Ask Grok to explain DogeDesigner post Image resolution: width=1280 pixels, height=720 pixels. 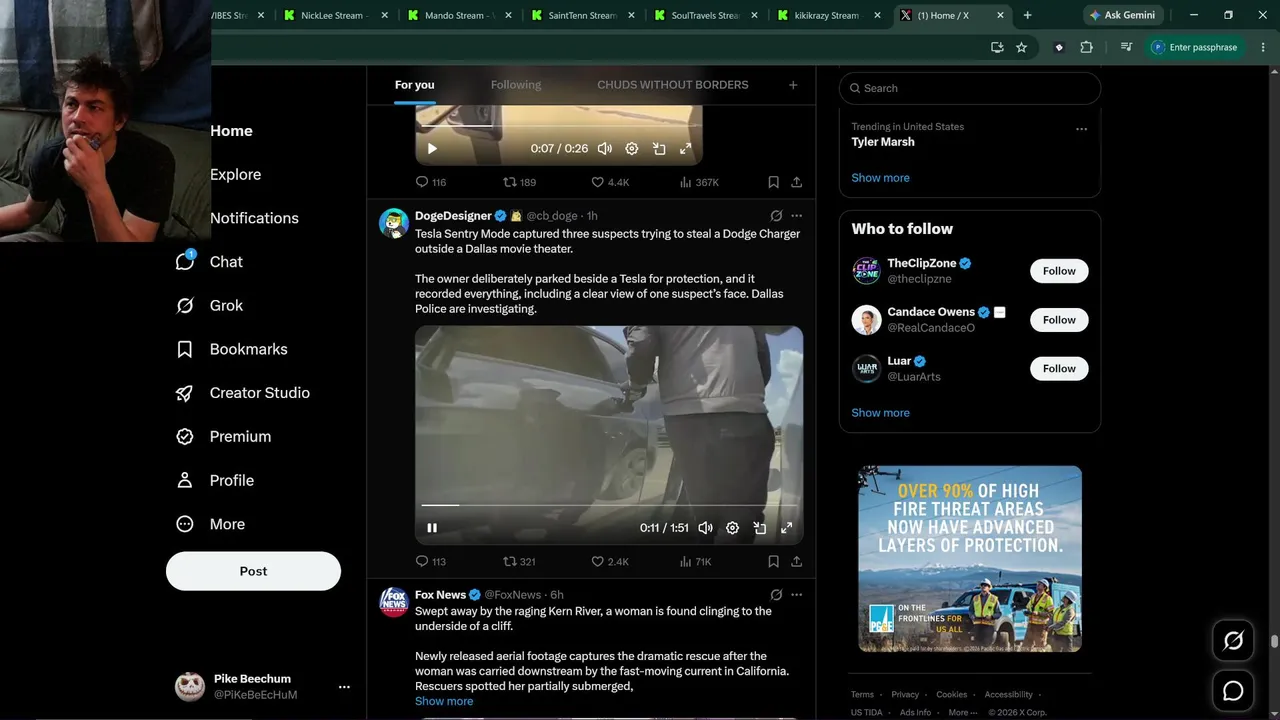click(776, 216)
